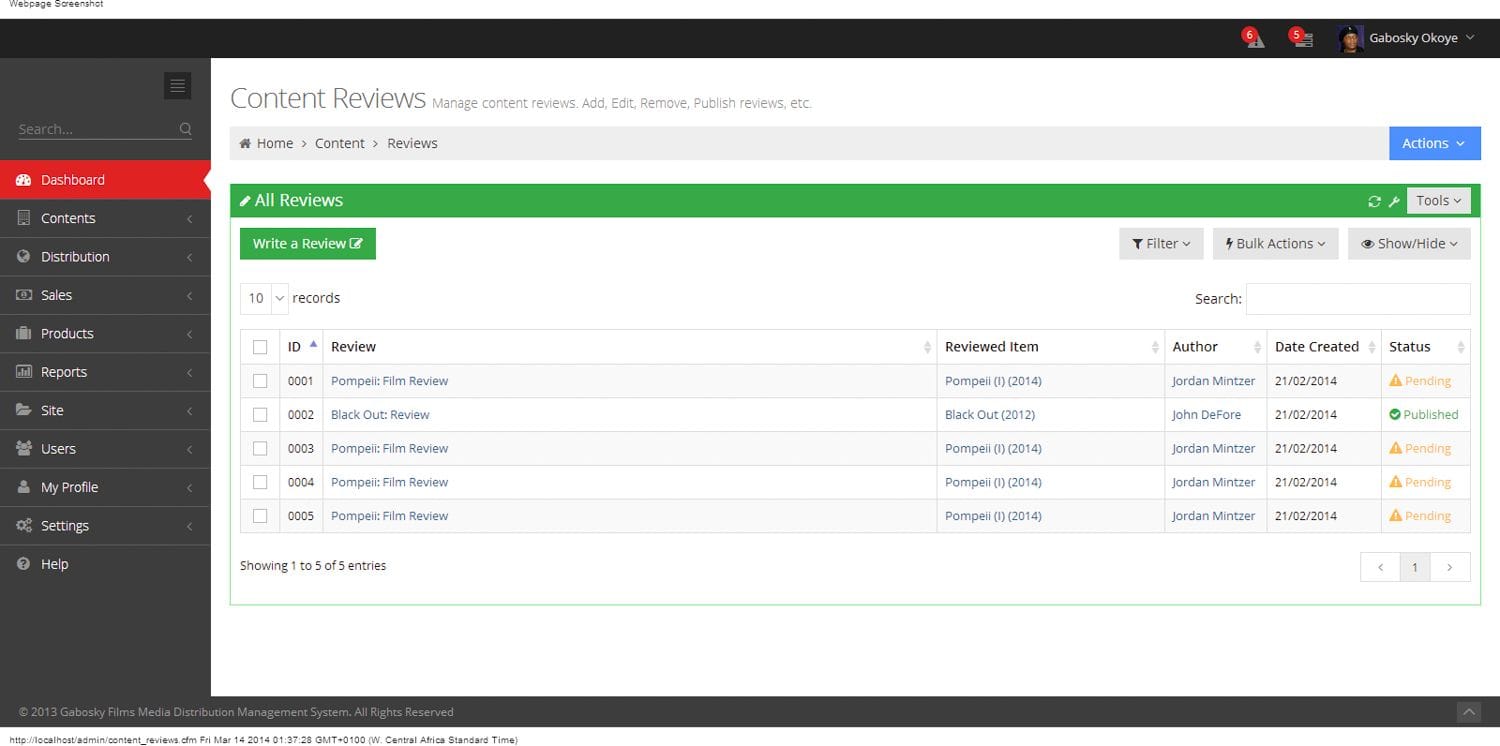Click the Site folder icon in sidebar
This screenshot has height=746, width=1500.
point(24,410)
